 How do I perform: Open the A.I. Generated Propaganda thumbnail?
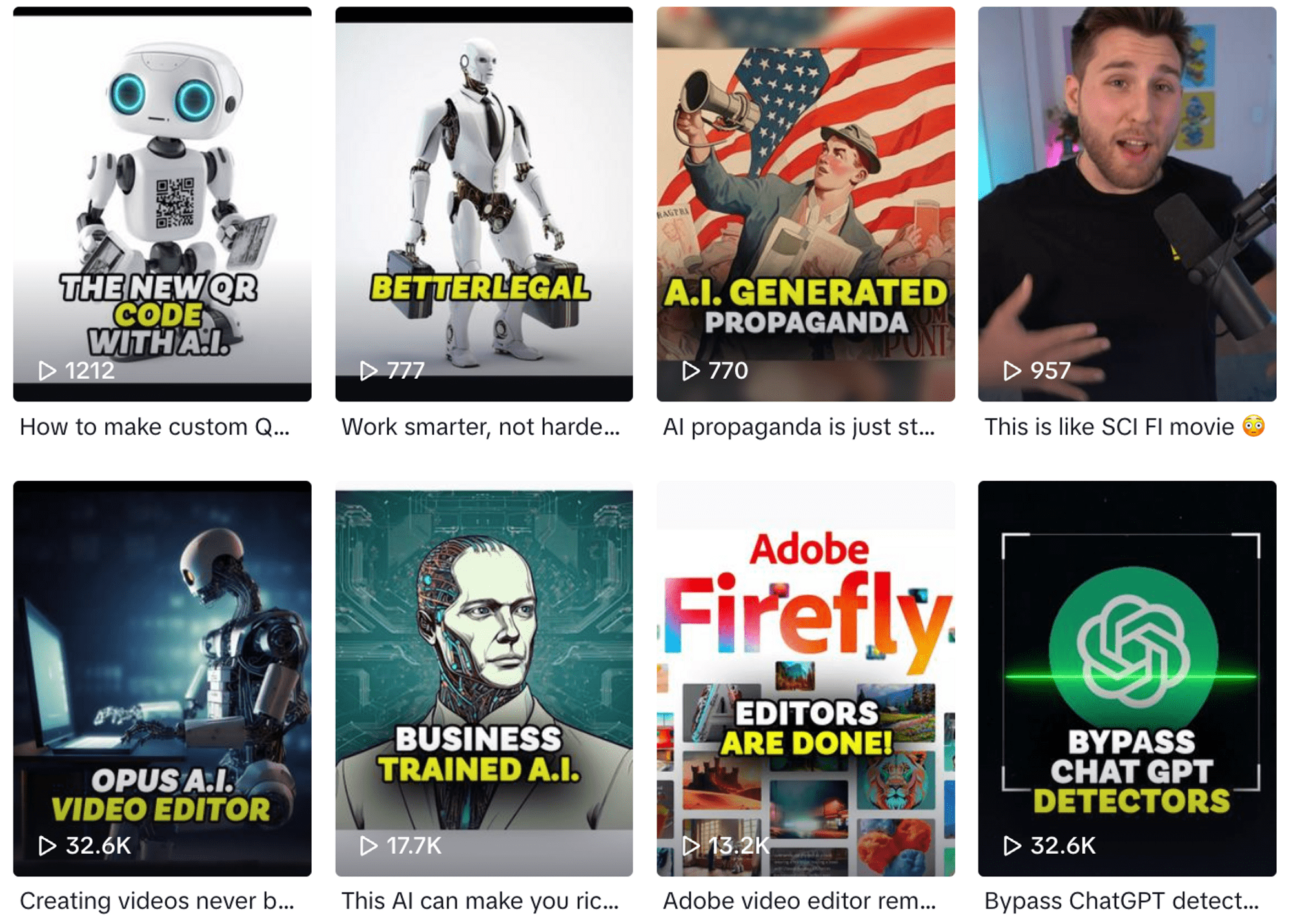tap(806, 204)
